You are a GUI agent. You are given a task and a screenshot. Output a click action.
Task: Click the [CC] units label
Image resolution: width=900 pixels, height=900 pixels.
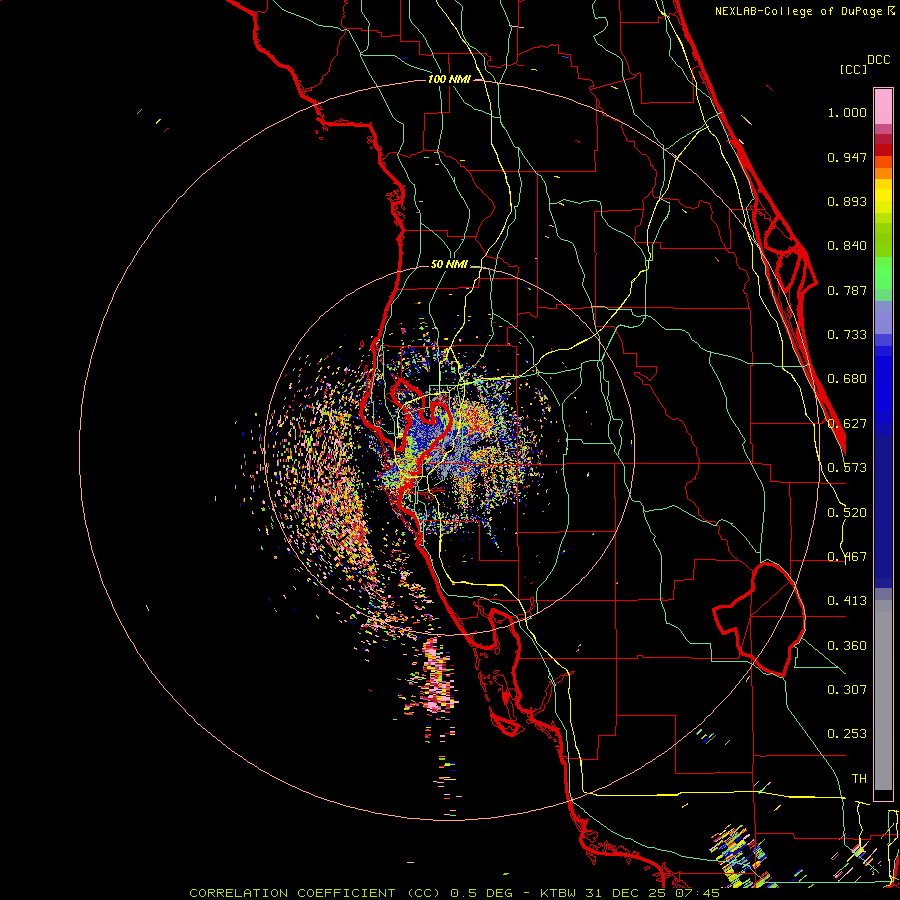pyautogui.click(x=854, y=69)
